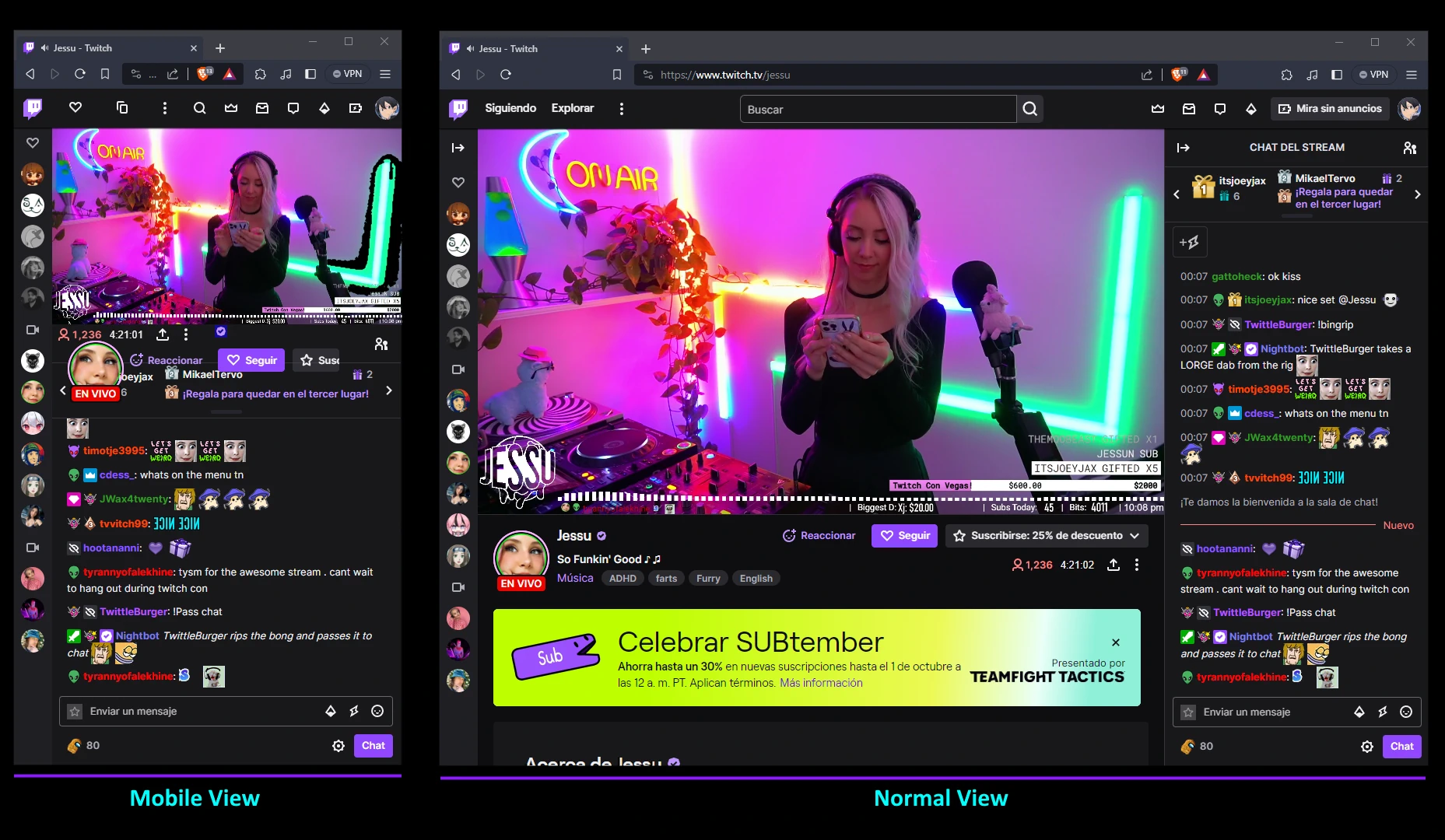Viewport: 1445px width, 840px height.
Task: Click Get Bits diamond icon in Normal View header
Action: tap(1251, 109)
